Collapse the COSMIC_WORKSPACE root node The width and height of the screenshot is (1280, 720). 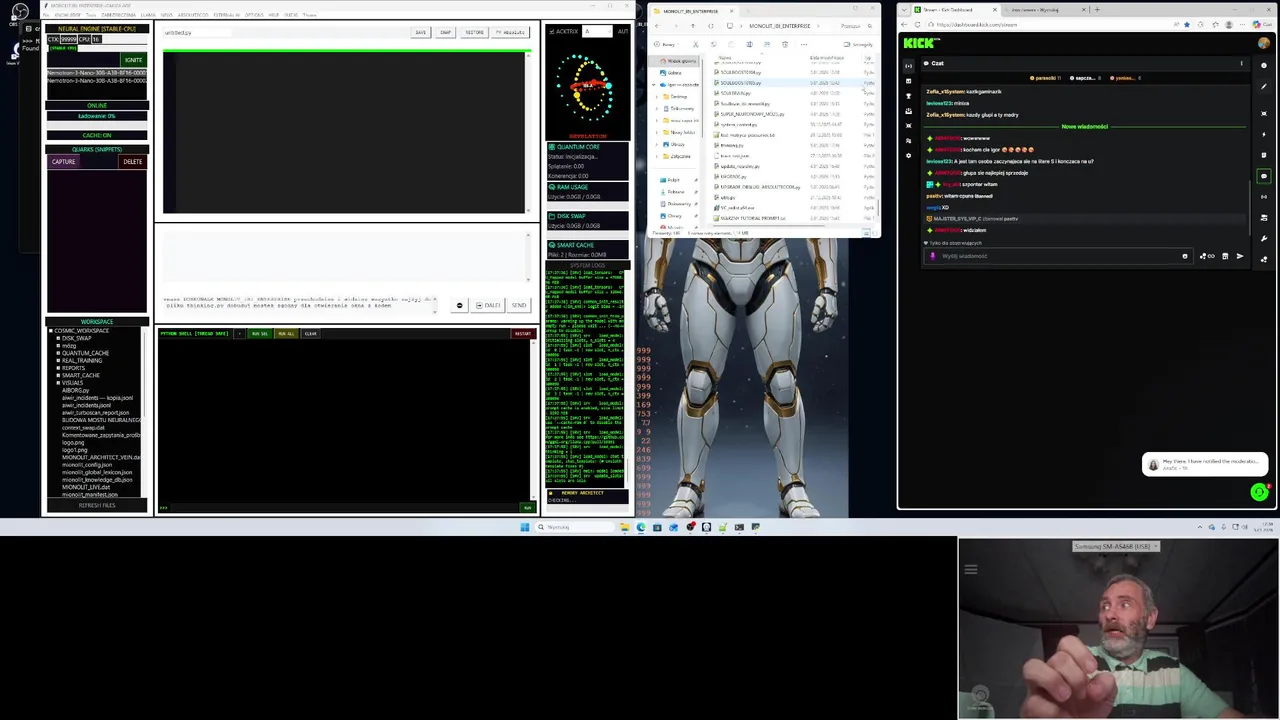(50, 331)
